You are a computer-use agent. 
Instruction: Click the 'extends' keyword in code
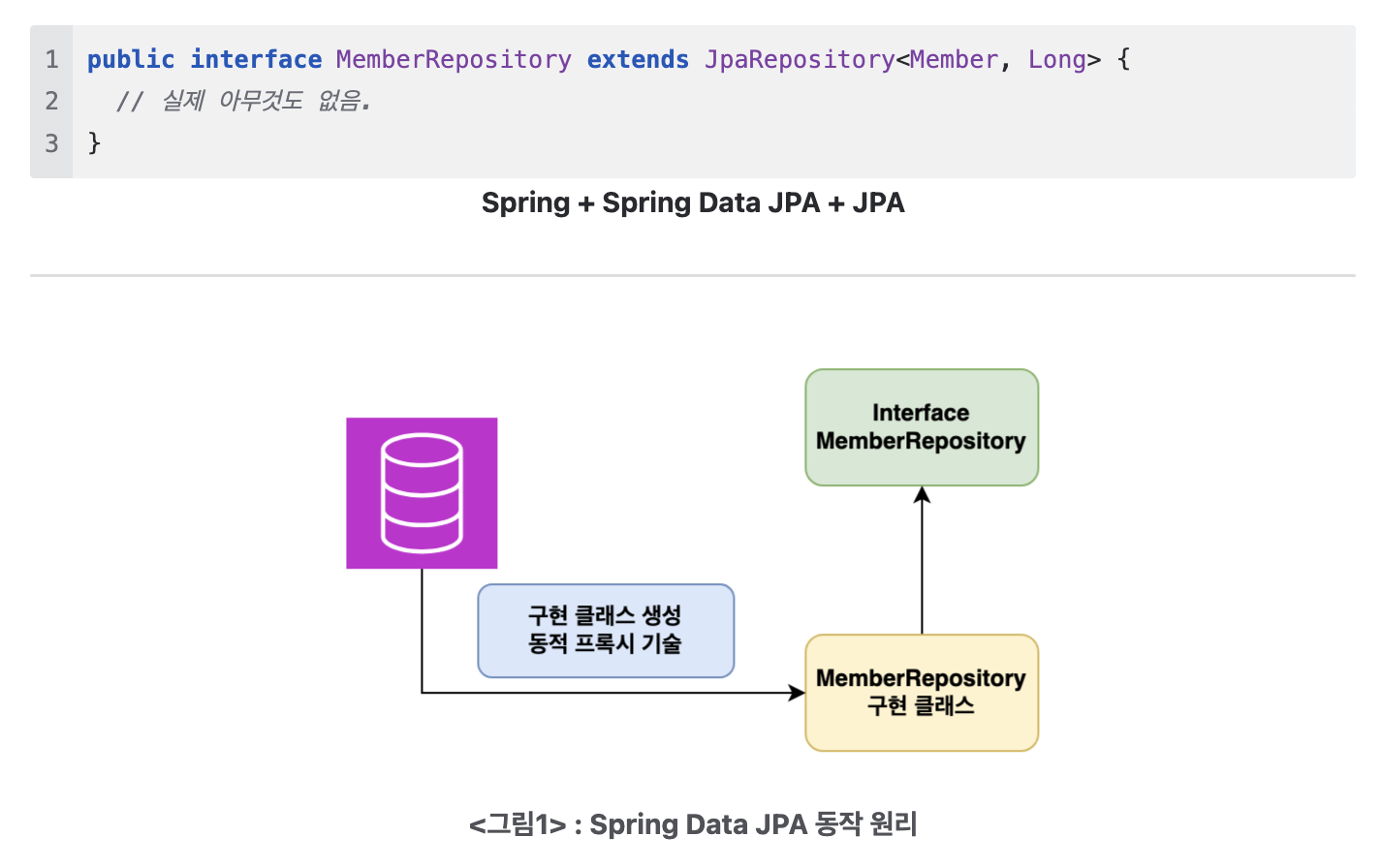[x=638, y=59]
